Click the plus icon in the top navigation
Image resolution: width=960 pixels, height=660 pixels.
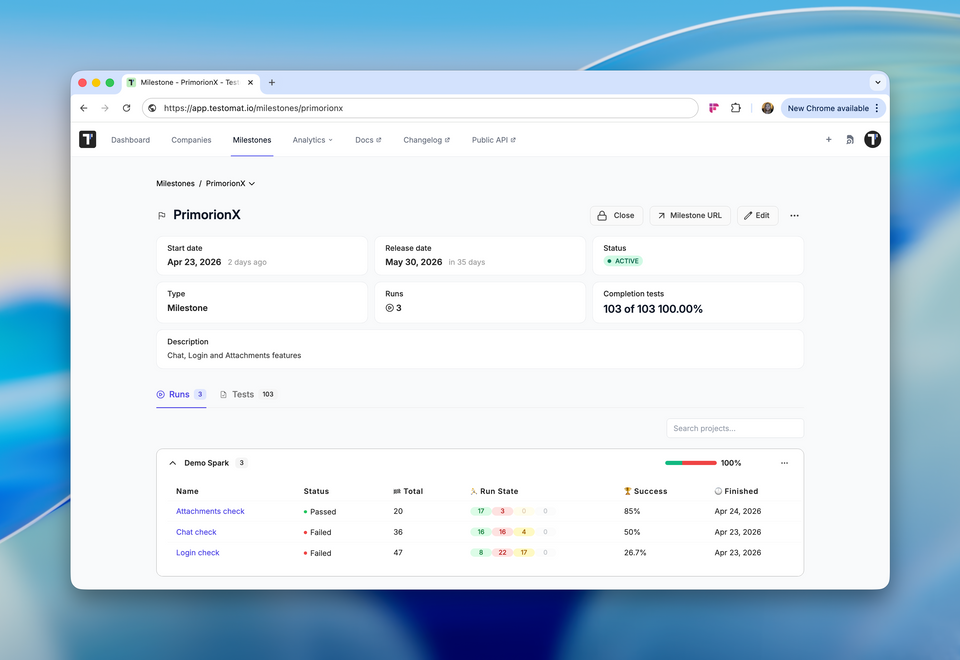(x=828, y=139)
